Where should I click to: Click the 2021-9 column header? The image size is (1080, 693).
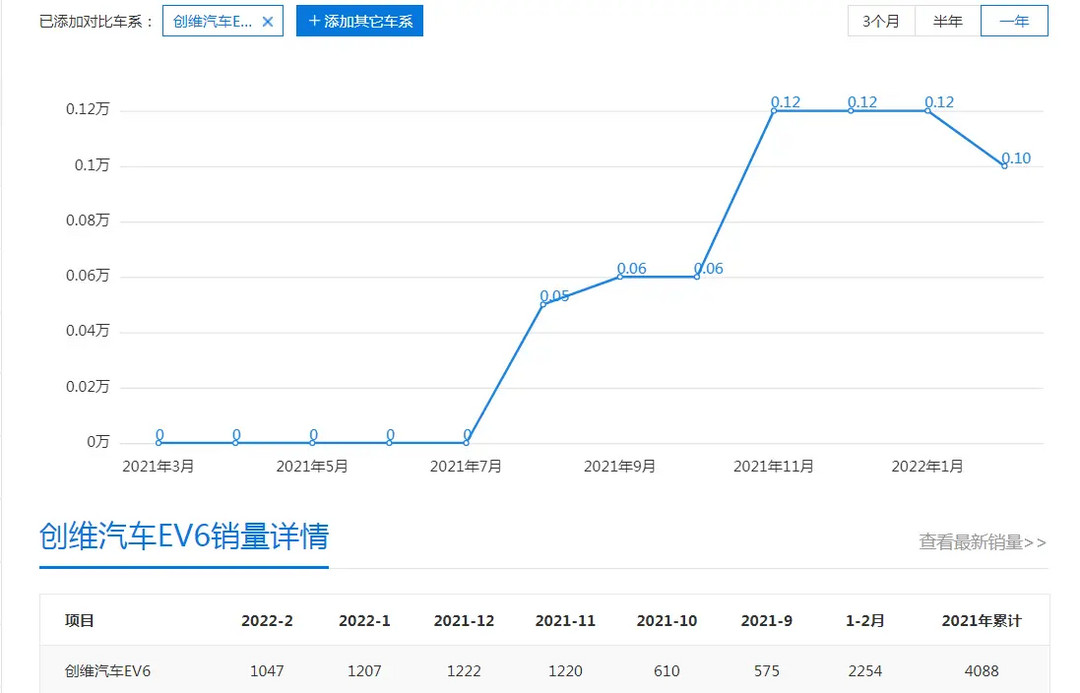767,621
